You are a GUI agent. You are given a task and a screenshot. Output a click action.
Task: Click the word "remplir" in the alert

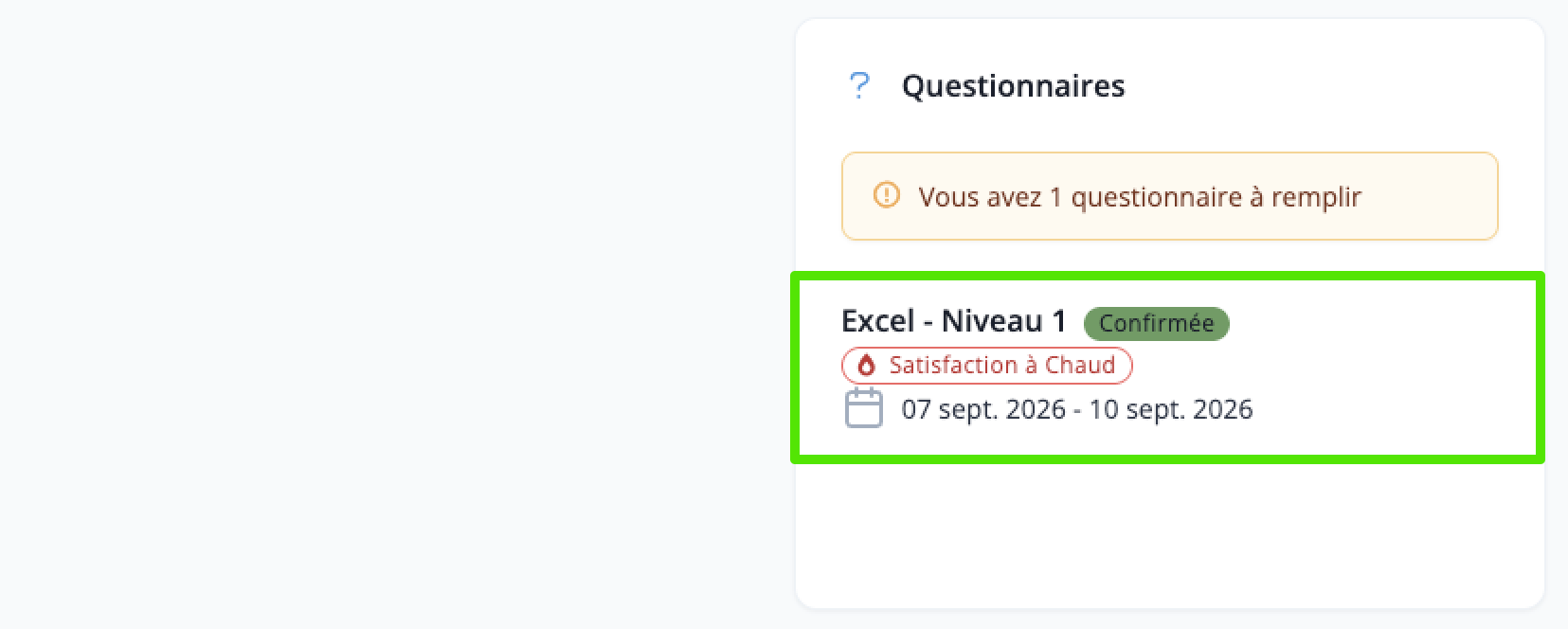pyautogui.click(x=1316, y=197)
